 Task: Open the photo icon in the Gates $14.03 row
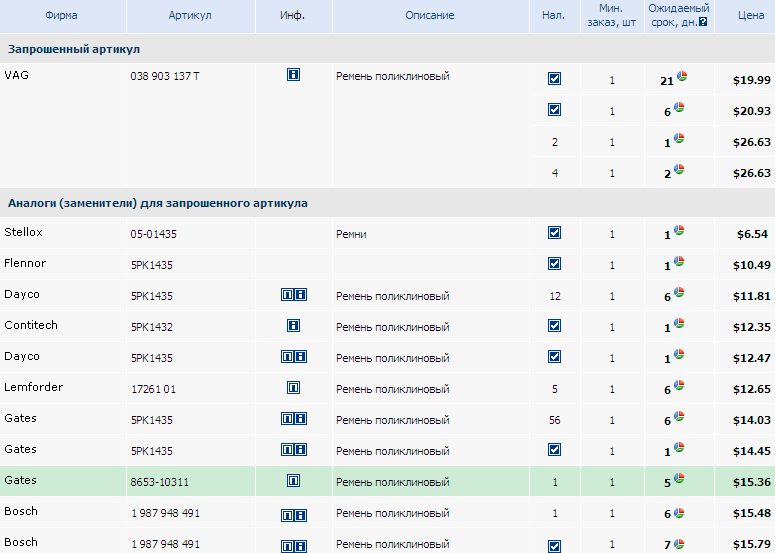[287, 419]
